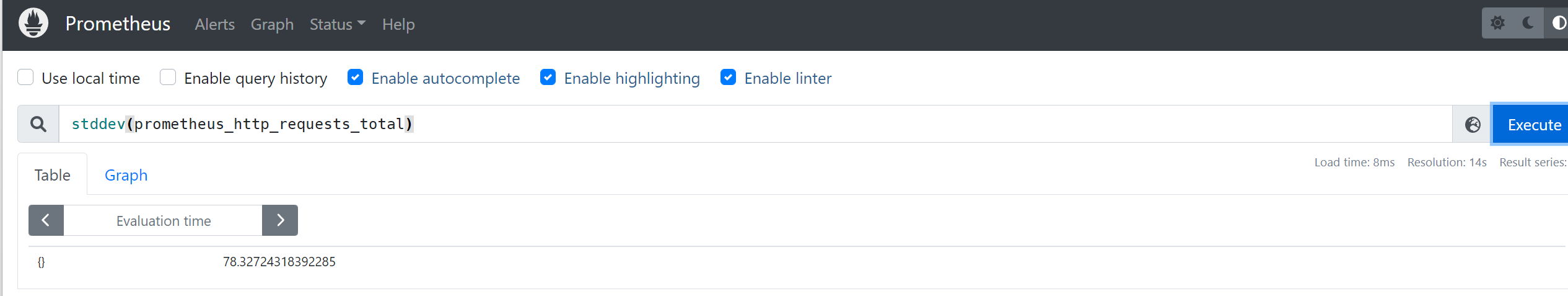Select the Table tab

point(53,175)
